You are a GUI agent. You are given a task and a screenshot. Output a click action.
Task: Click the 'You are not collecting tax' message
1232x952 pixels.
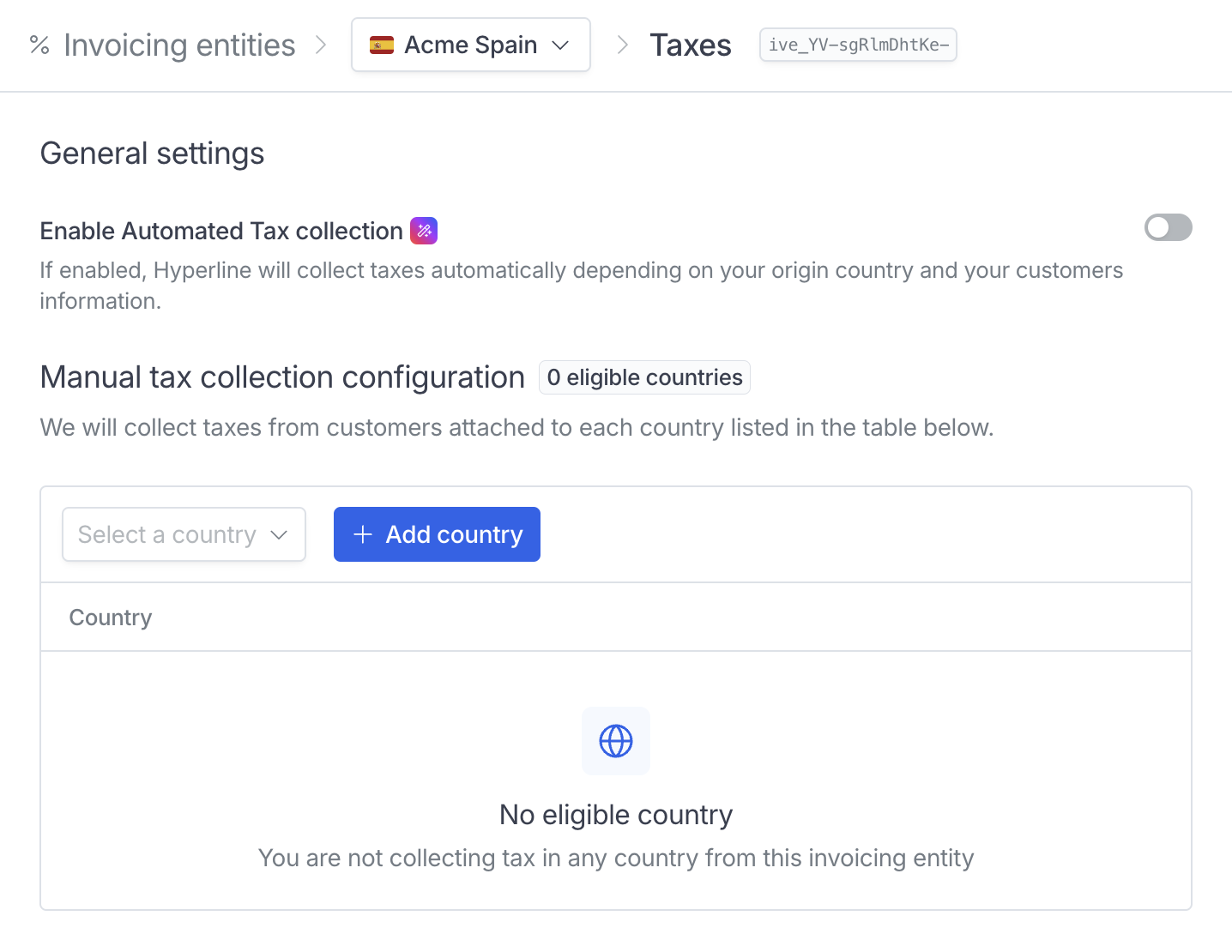616,858
